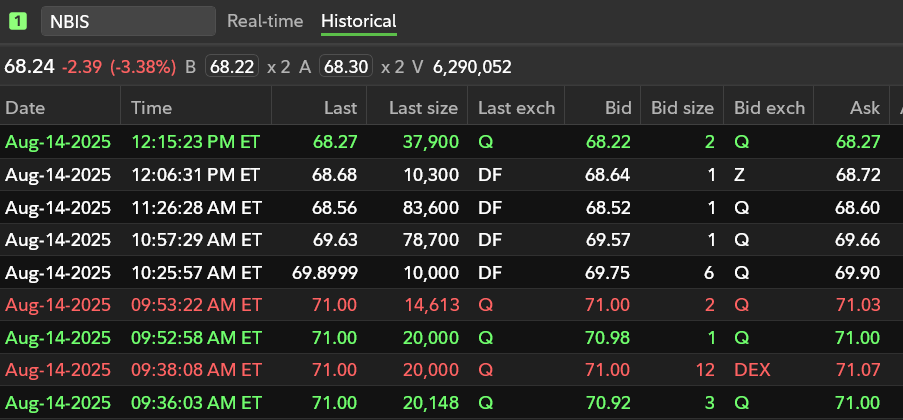Select the 11:26:28 AM ET row time
The image size is (903, 420).
coord(196,207)
